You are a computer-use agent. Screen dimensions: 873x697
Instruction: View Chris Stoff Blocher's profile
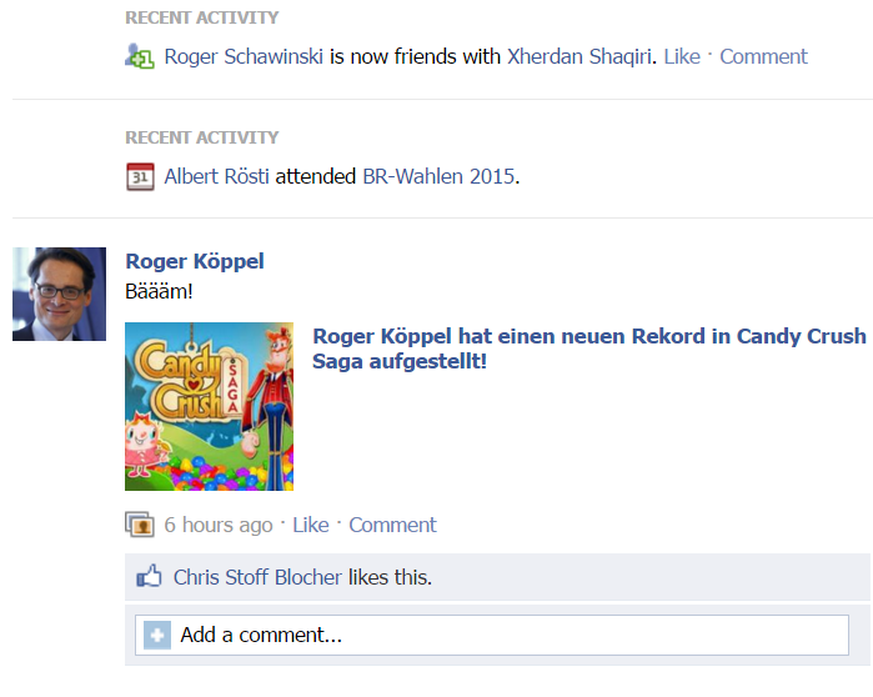pos(257,577)
